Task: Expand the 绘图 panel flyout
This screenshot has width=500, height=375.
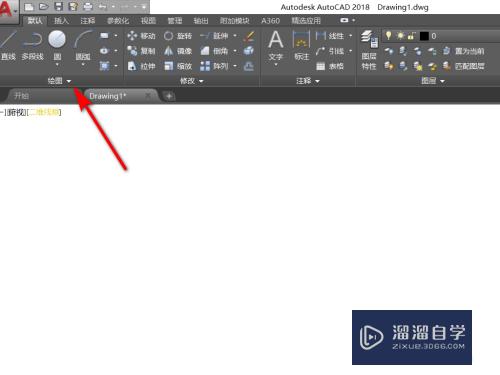Action: click(x=59, y=81)
